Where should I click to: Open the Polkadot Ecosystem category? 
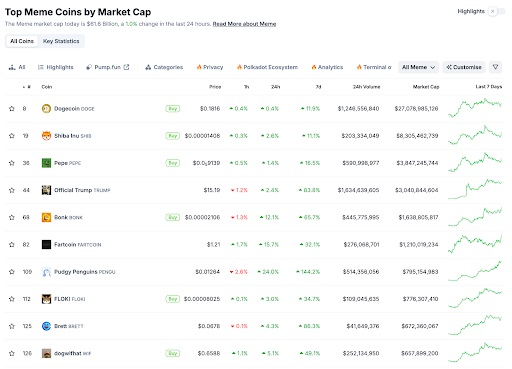pos(267,67)
